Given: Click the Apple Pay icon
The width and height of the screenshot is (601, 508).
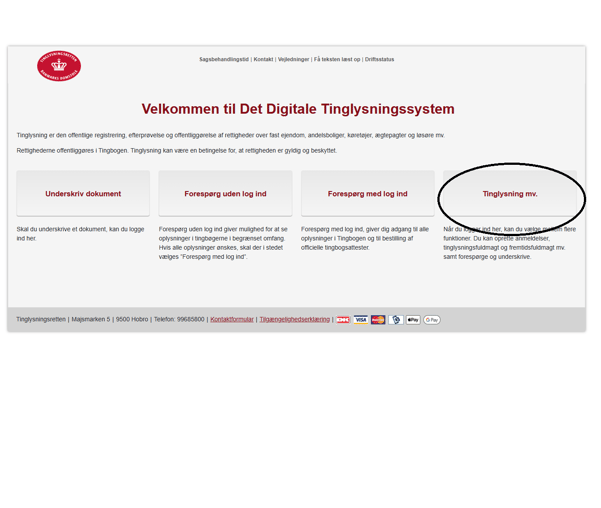Looking at the screenshot, I should tap(413, 320).
